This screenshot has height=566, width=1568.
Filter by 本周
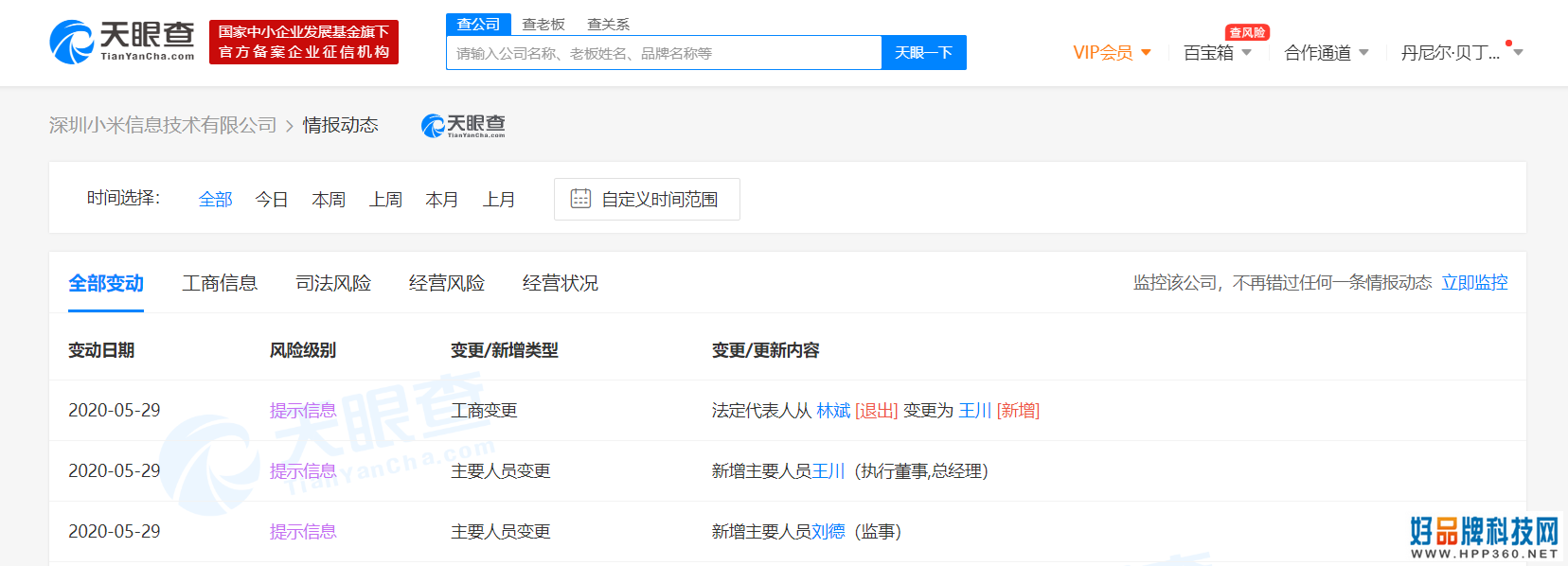pyautogui.click(x=329, y=200)
